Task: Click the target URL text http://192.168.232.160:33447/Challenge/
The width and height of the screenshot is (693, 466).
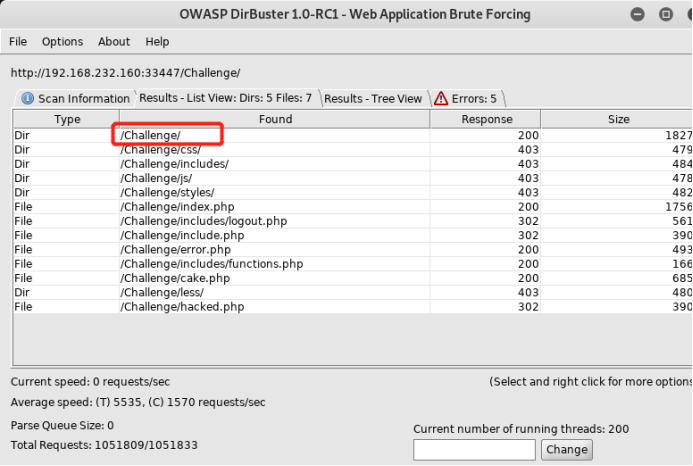Action: point(126,73)
